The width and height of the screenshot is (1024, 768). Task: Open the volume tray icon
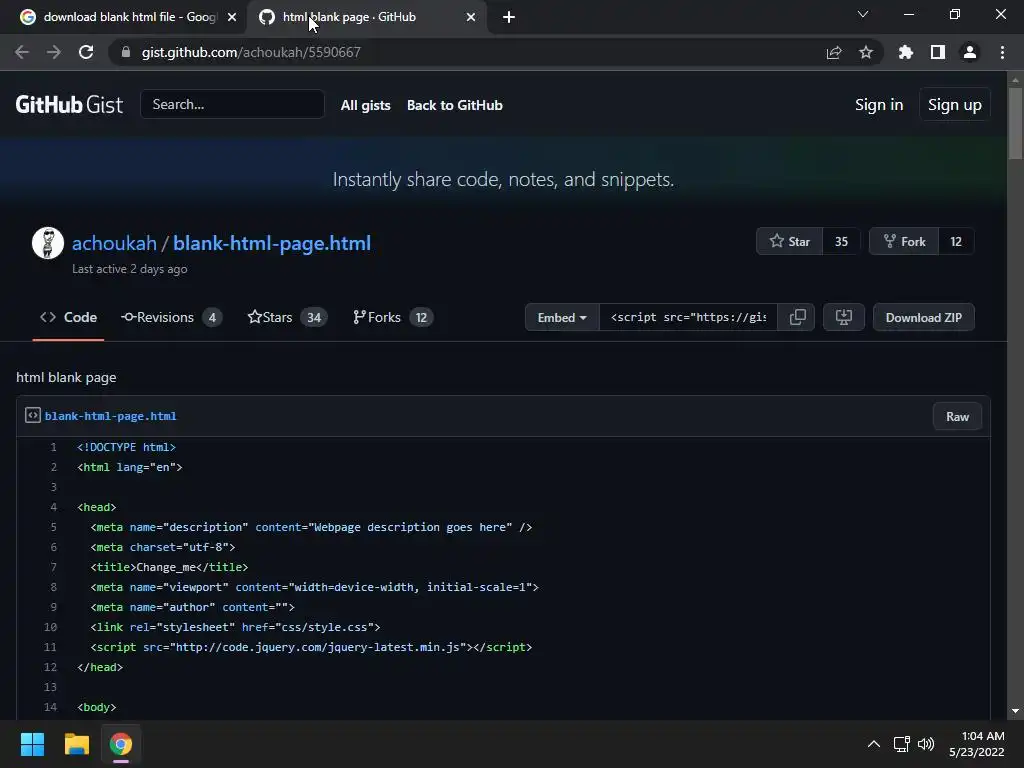926,744
